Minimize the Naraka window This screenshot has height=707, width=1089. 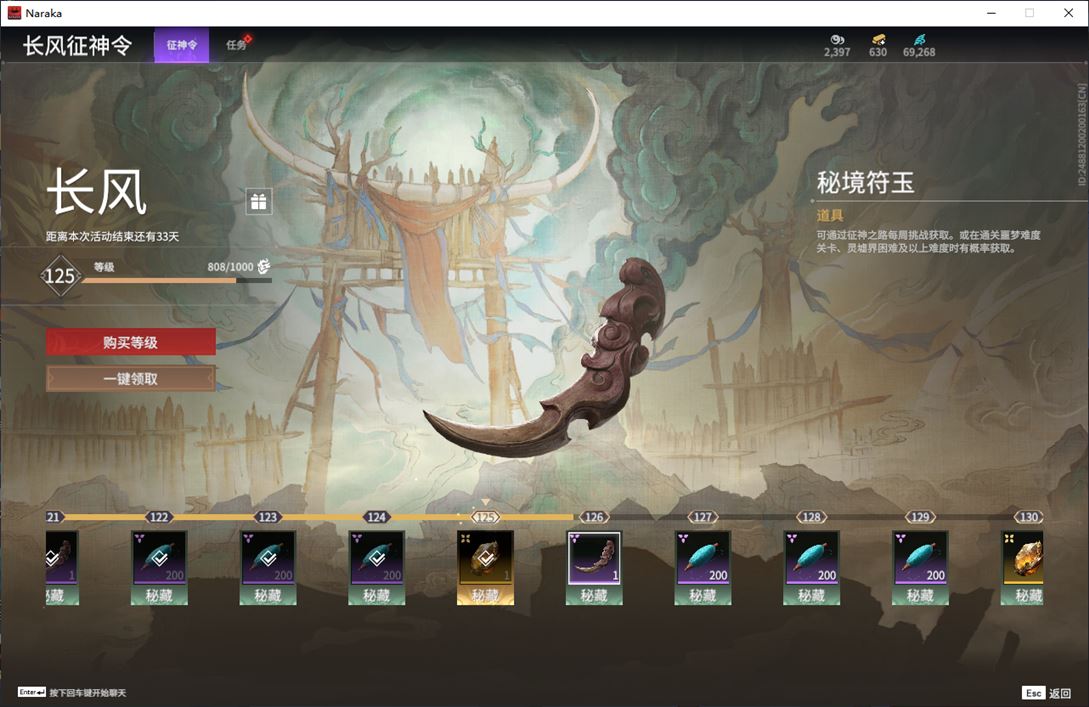(x=991, y=13)
